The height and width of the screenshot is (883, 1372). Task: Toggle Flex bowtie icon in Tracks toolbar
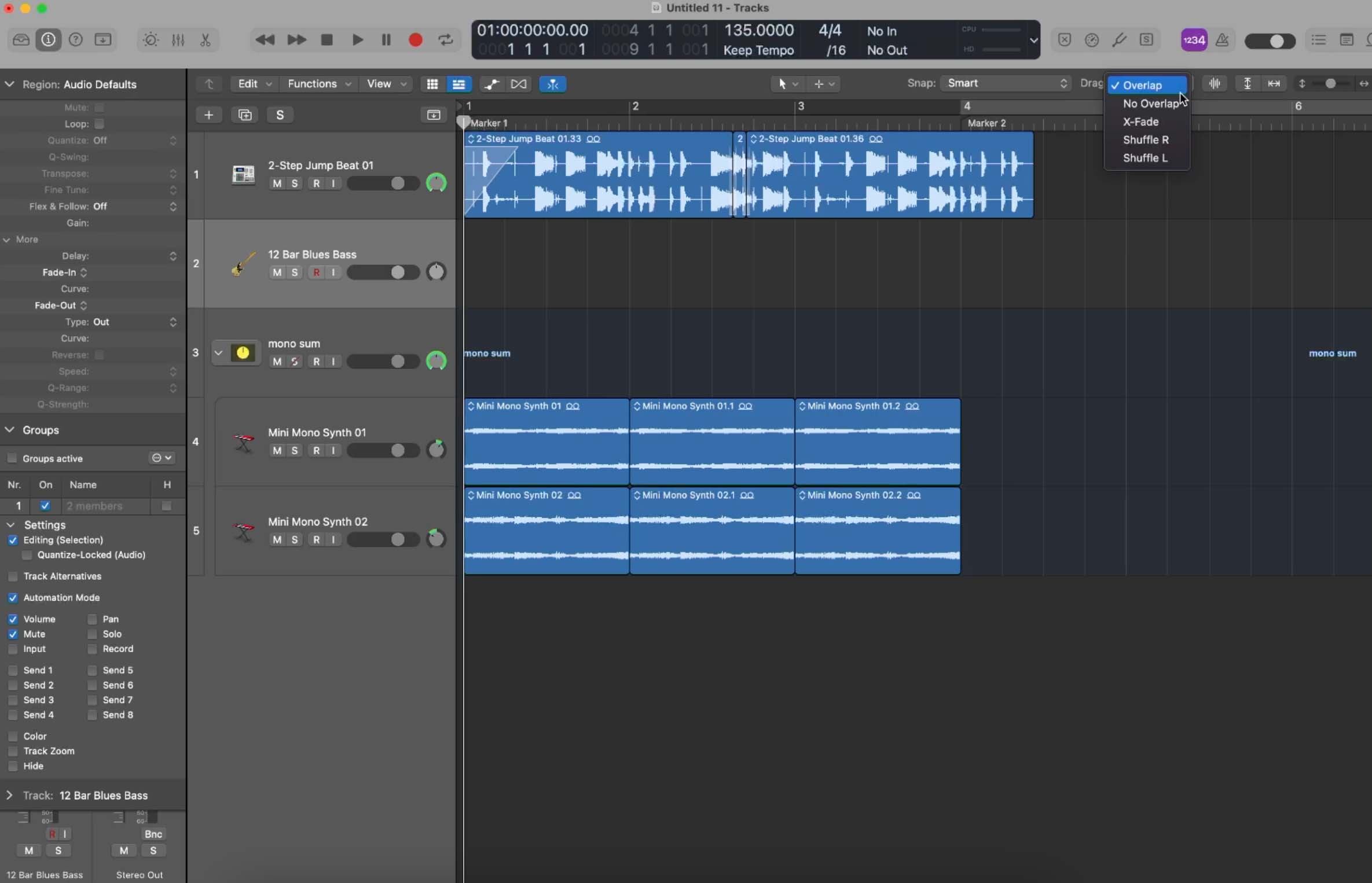point(519,84)
